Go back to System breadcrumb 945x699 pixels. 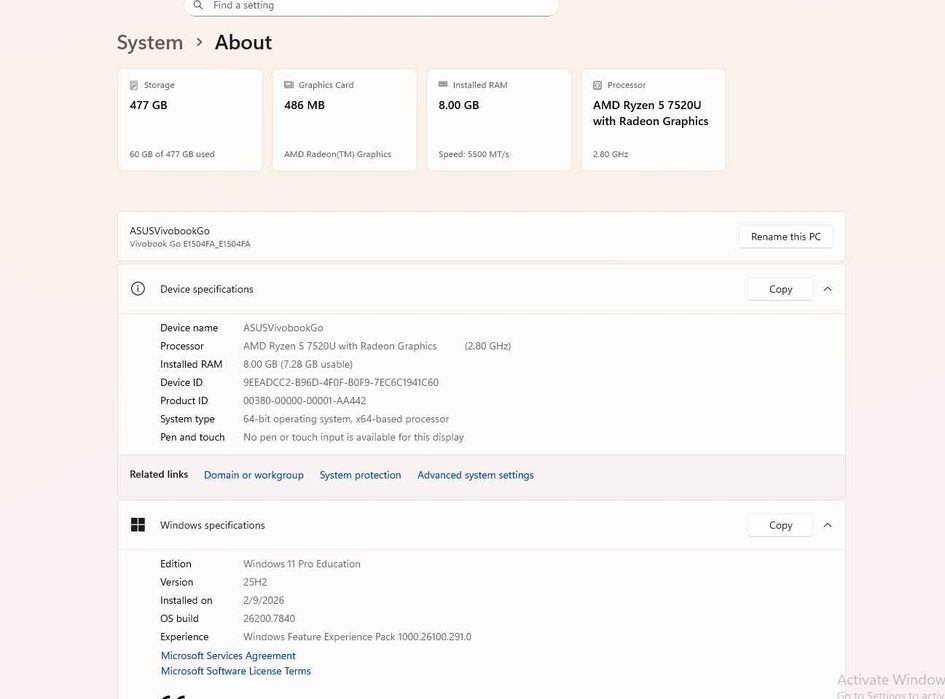pyautogui.click(x=150, y=42)
